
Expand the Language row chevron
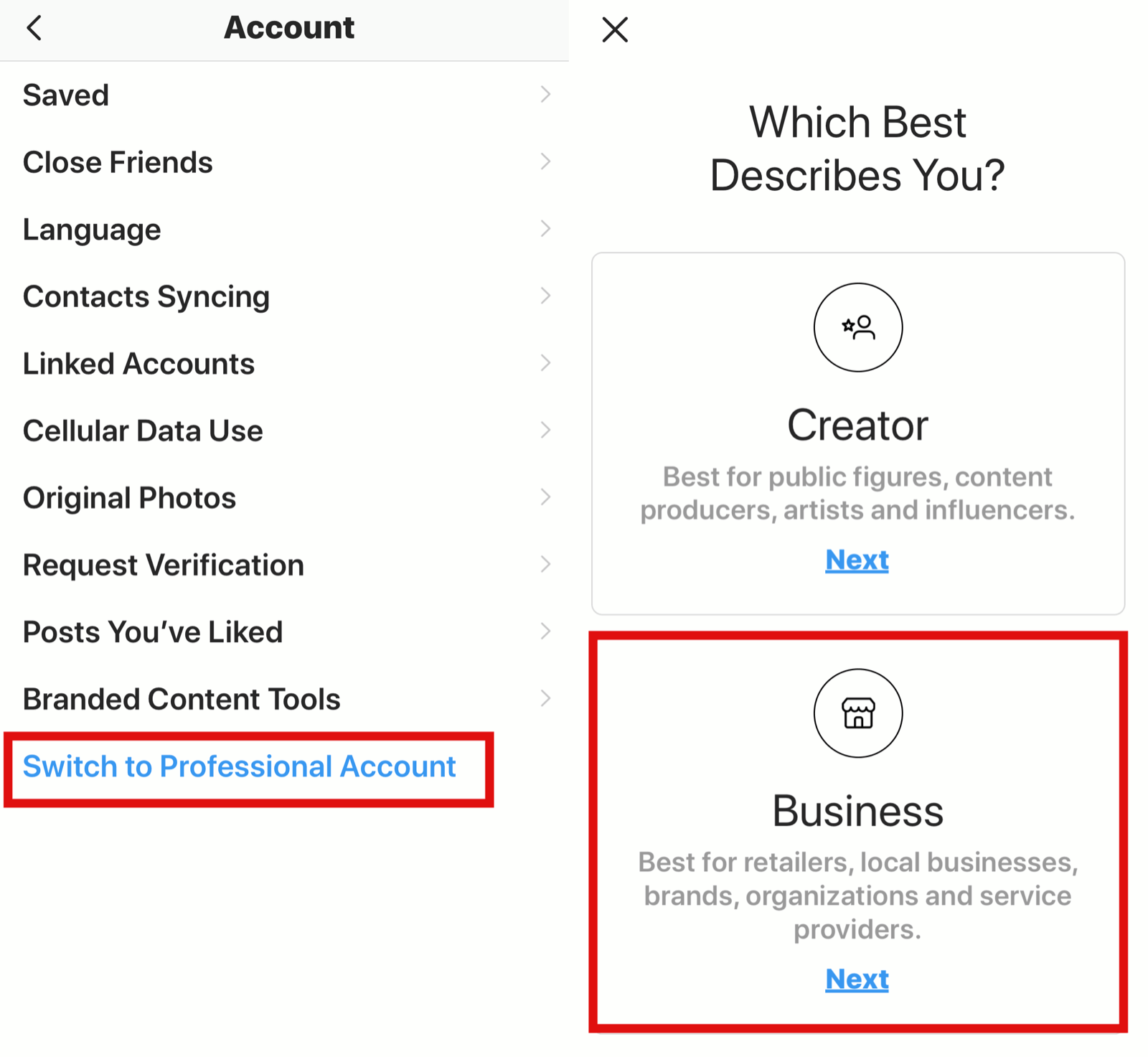[545, 229]
